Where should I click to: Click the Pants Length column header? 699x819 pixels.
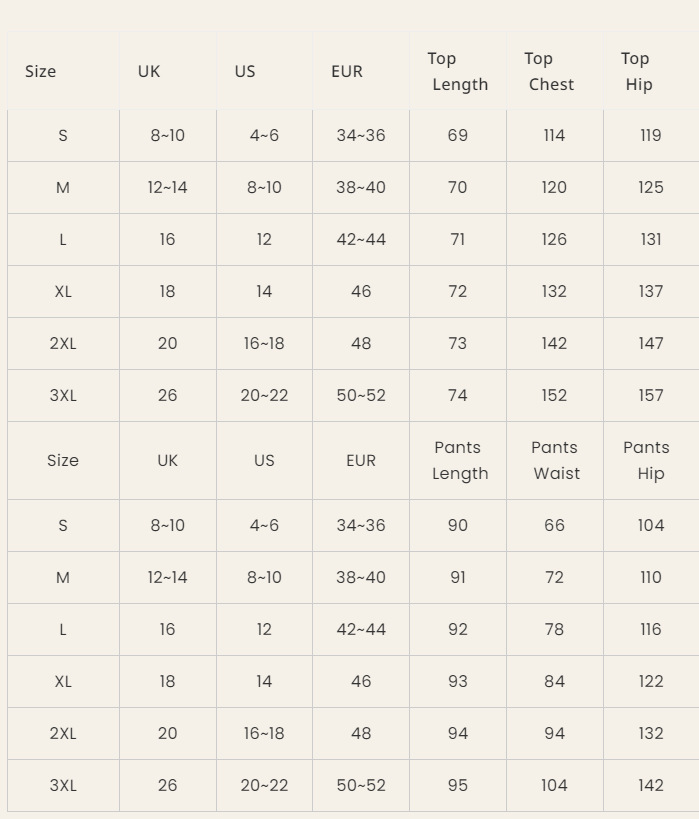pos(459,460)
